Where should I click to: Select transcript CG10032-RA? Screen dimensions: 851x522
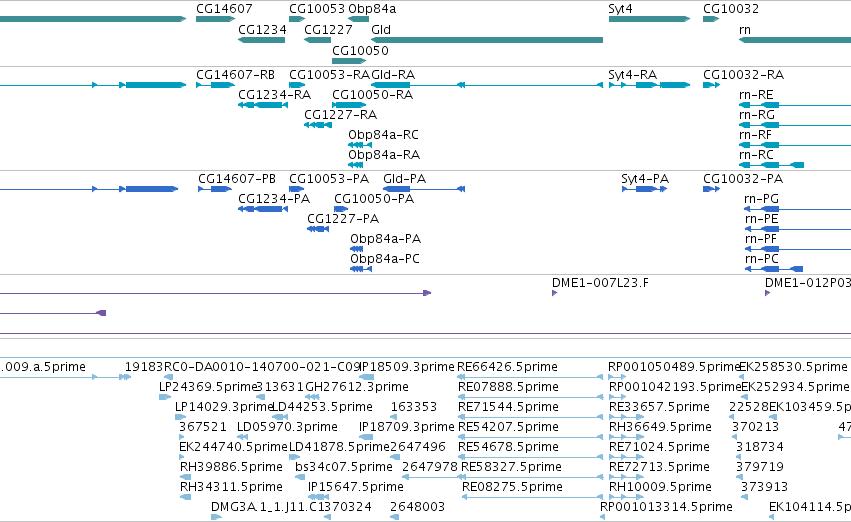[744, 74]
